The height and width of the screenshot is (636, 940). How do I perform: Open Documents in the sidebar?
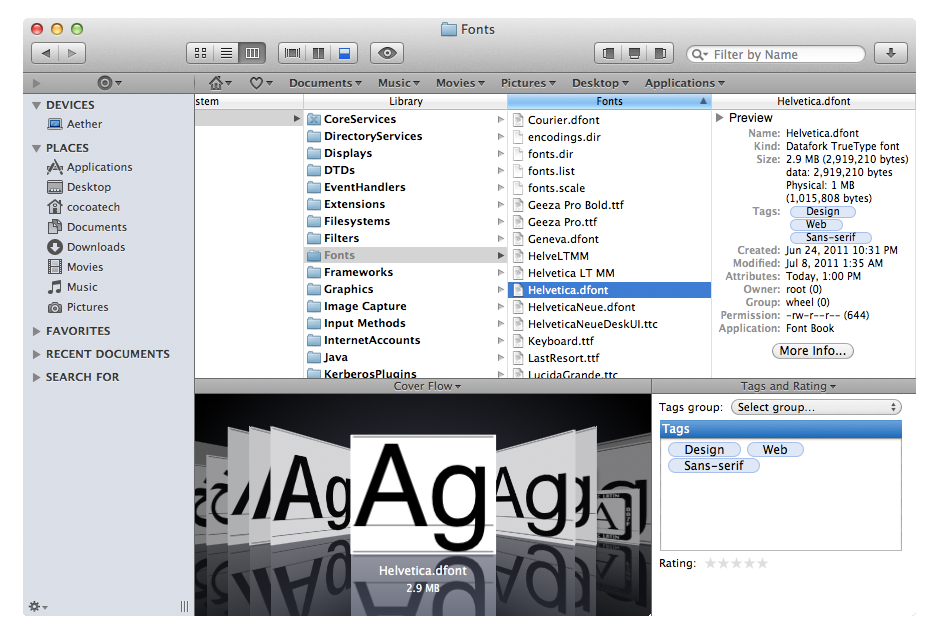coord(87,227)
